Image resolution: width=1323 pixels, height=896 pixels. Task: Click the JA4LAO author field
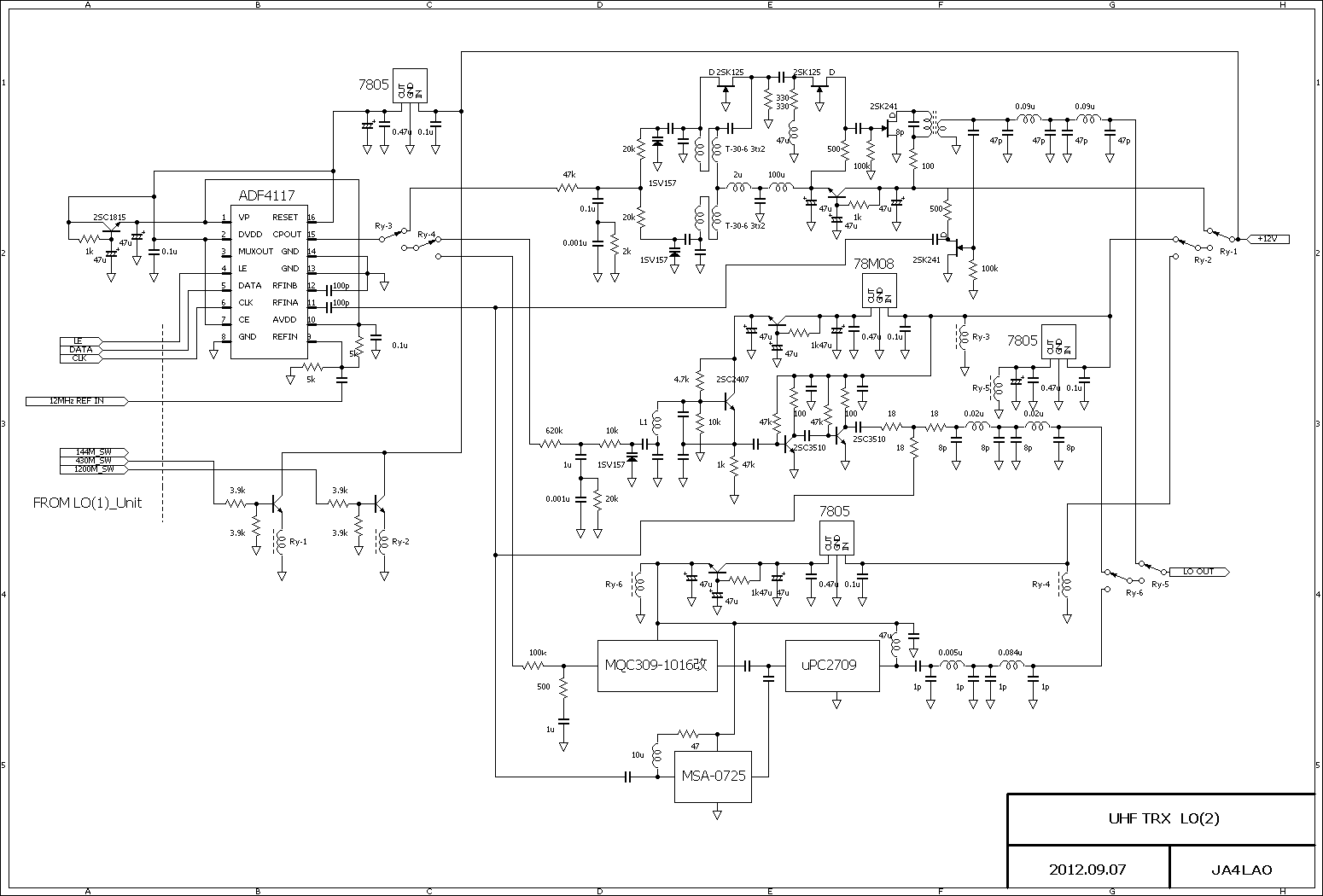pyautogui.click(x=1241, y=870)
